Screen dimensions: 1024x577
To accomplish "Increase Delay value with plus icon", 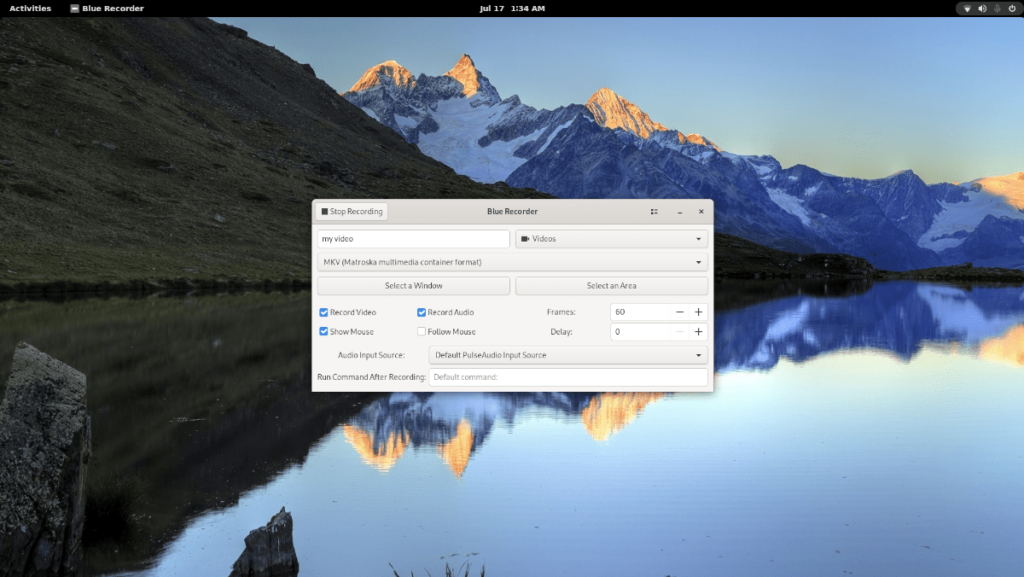I will [699, 332].
